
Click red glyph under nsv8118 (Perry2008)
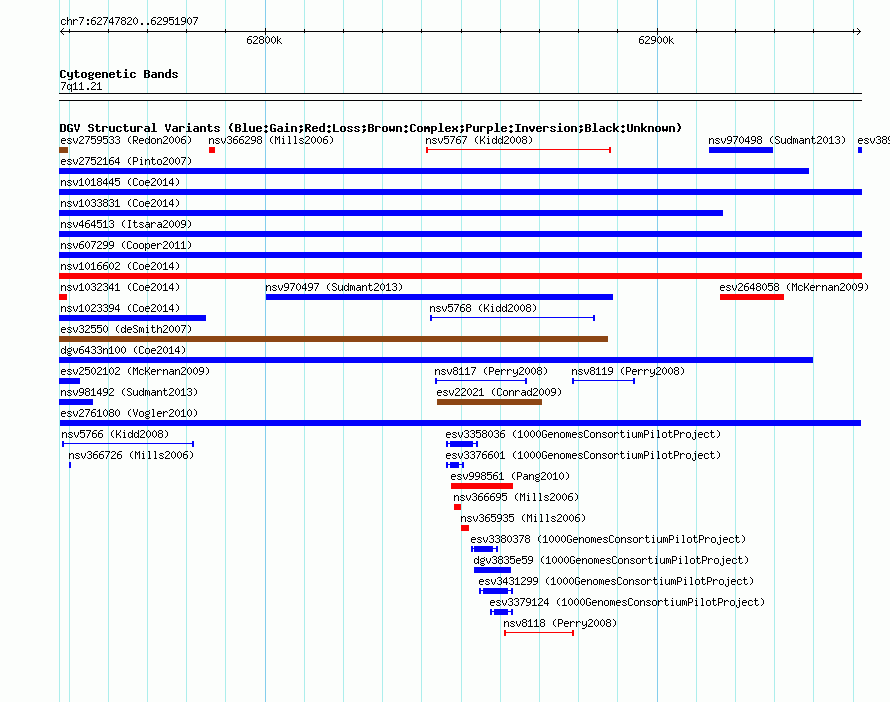539,633
